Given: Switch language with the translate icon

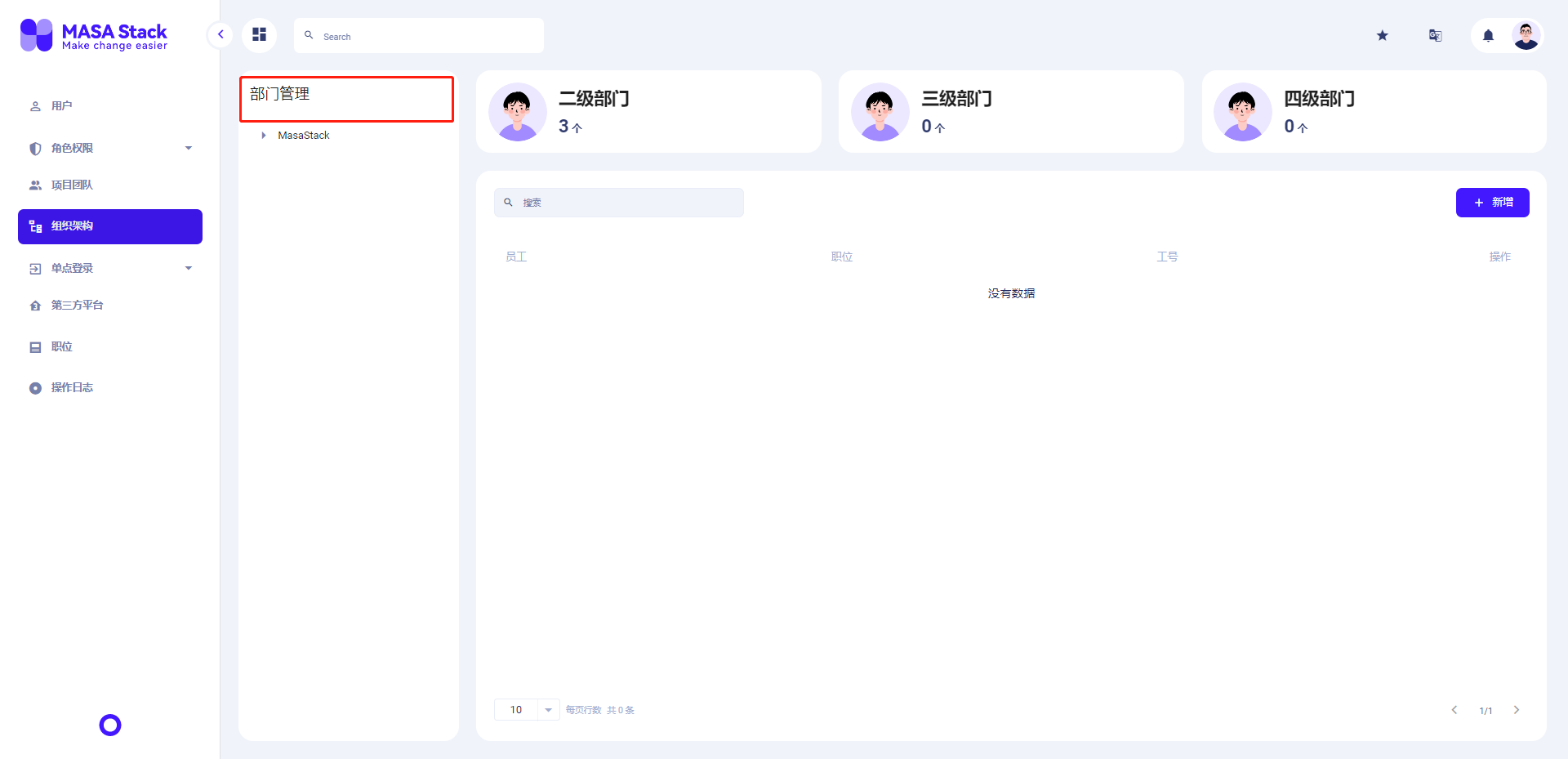Looking at the screenshot, I should click(1435, 35).
